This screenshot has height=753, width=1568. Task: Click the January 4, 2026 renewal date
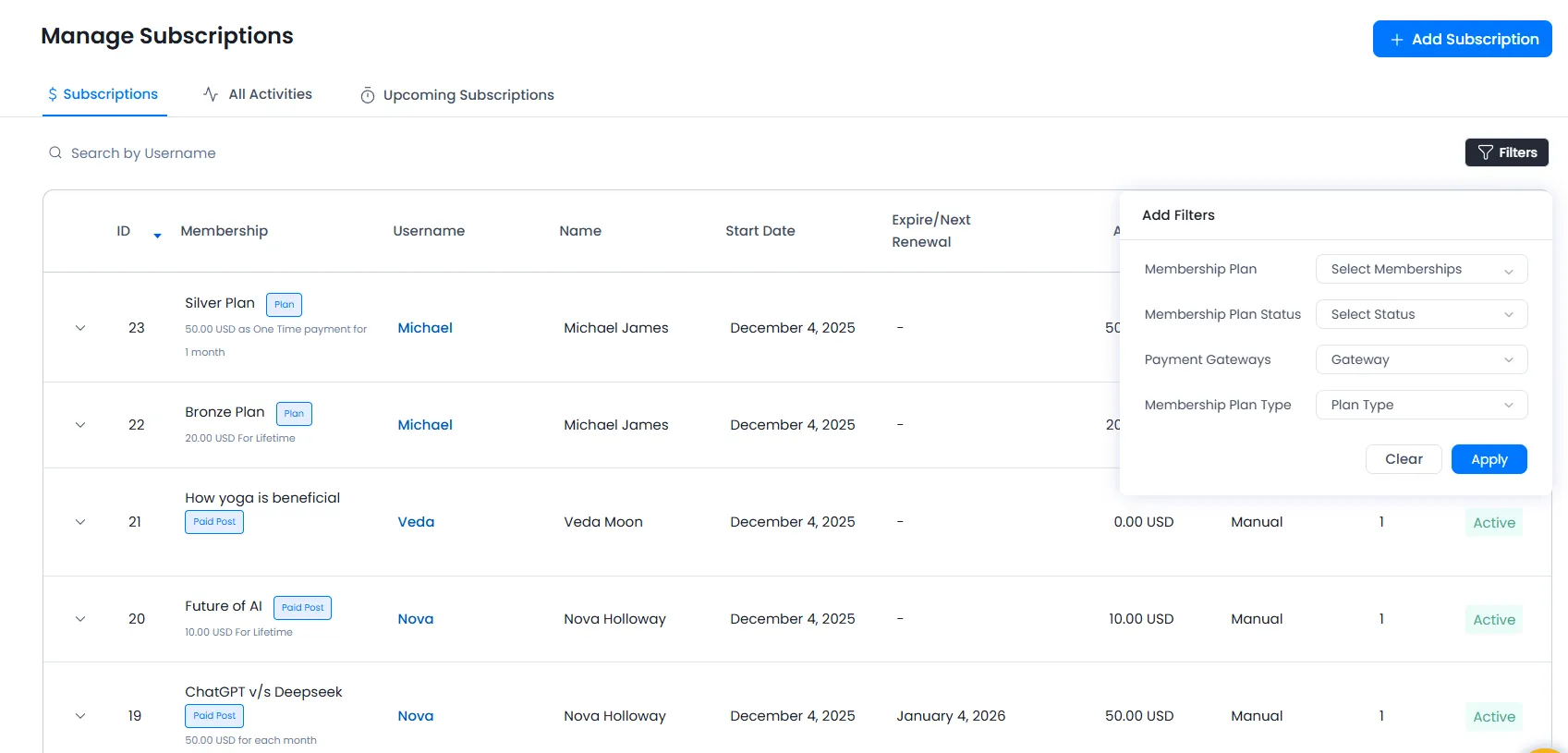951,716
